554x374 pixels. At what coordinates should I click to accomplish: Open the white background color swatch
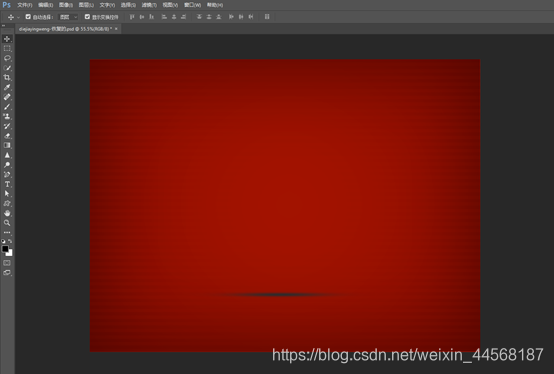point(10,253)
